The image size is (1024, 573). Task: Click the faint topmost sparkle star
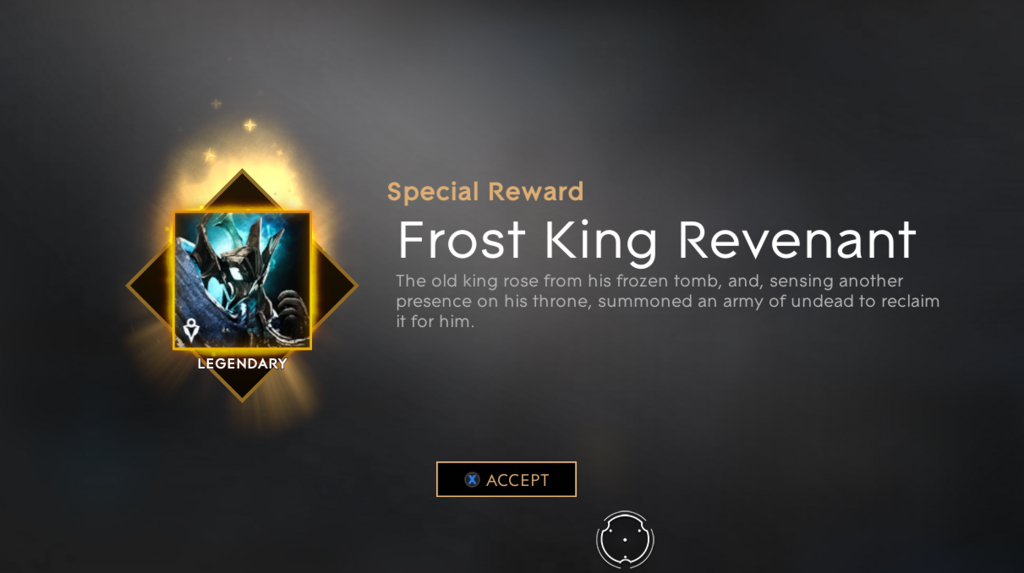point(217,104)
